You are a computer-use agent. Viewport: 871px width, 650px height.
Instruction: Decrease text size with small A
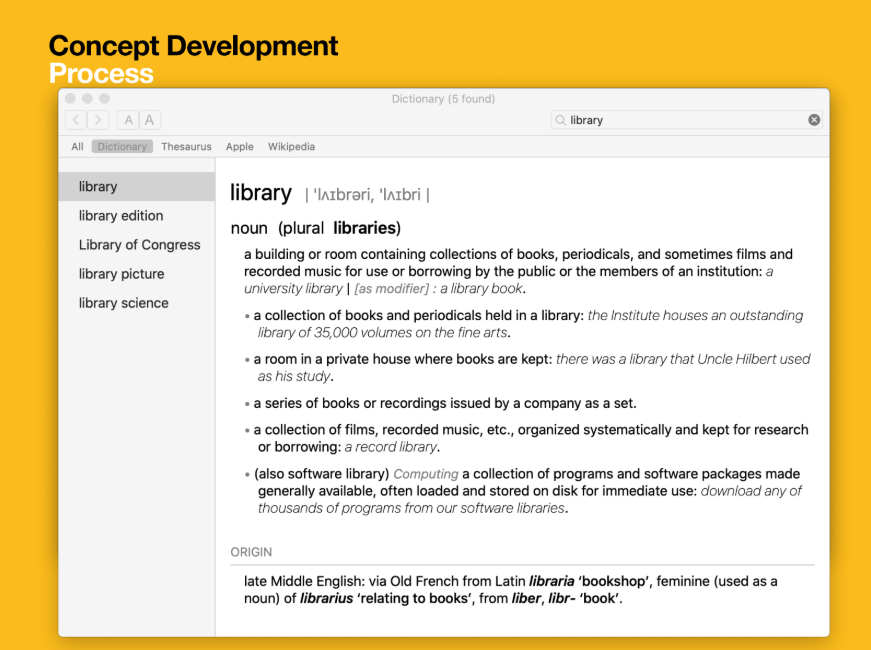pos(128,120)
